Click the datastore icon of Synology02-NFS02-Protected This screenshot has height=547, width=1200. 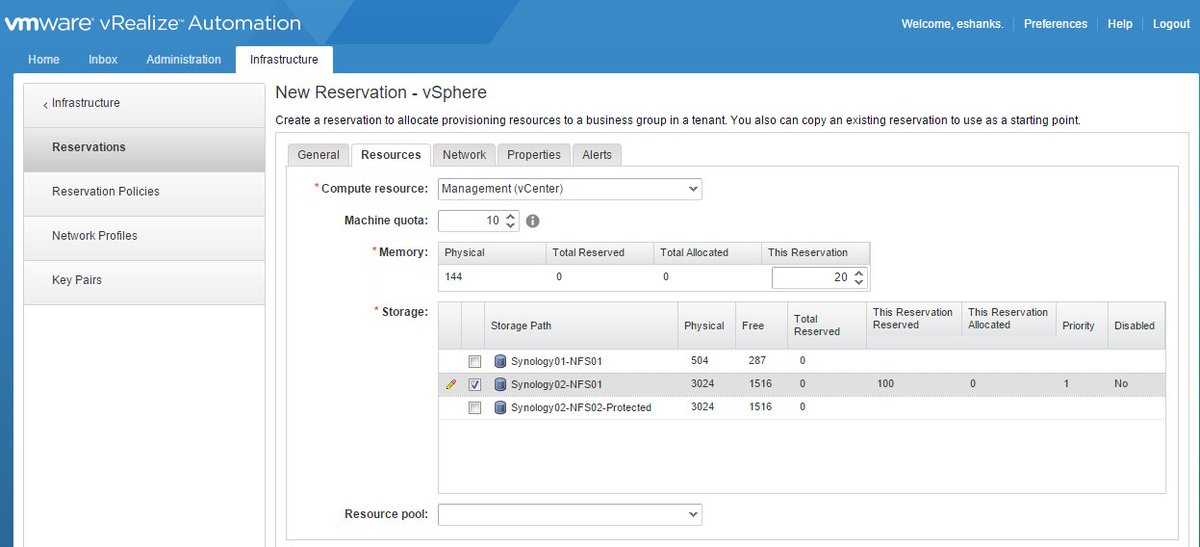tap(500, 407)
